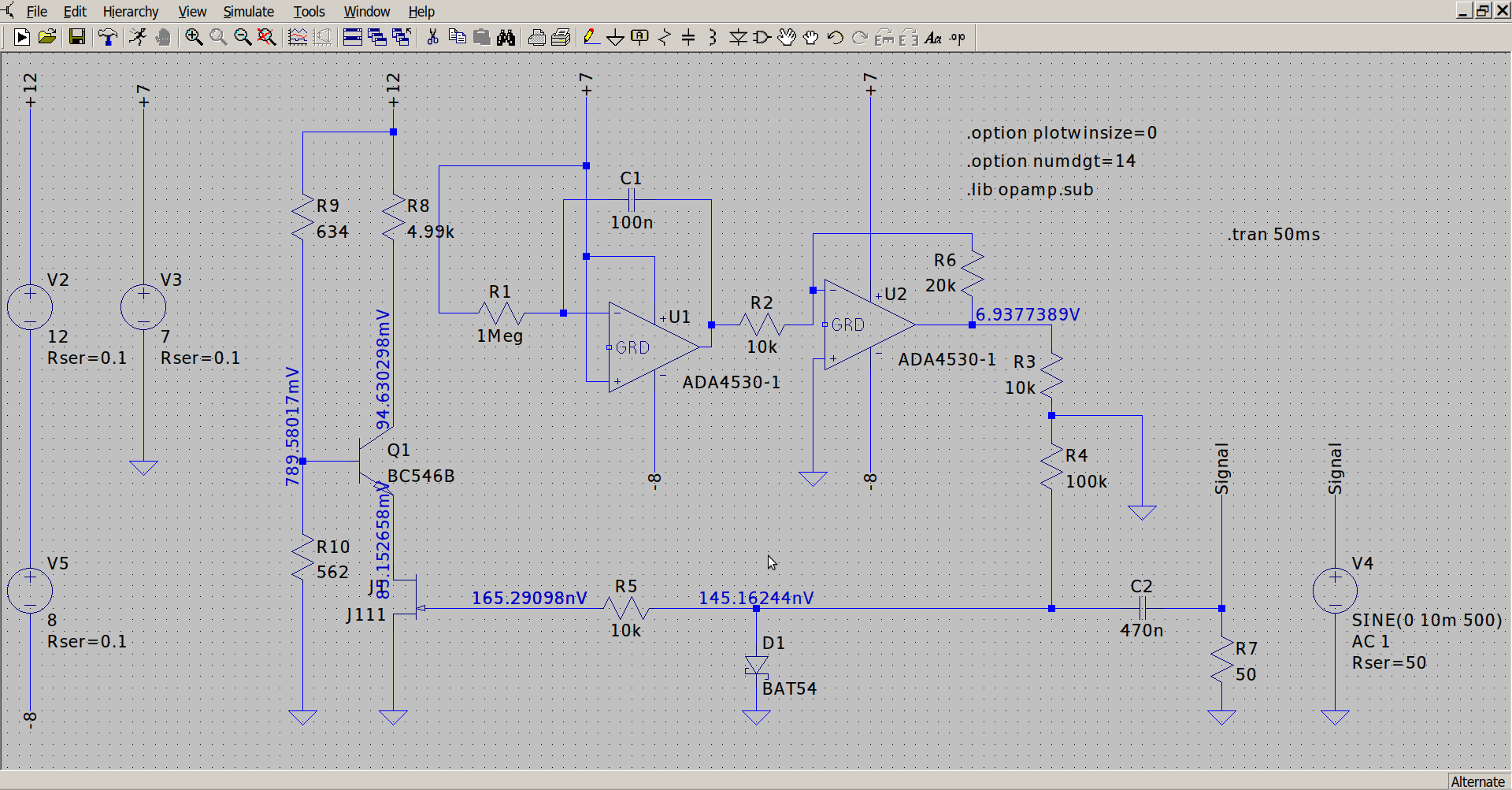Select the Drag hand tool
The width and height of the screenshot is (1512, 790).
tap(811, 37)
